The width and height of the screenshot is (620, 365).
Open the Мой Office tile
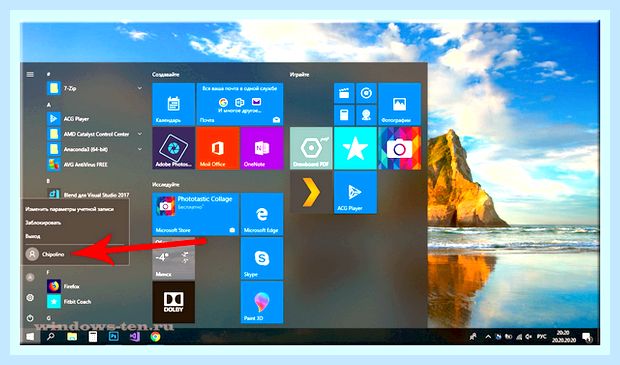coord(218,148)
